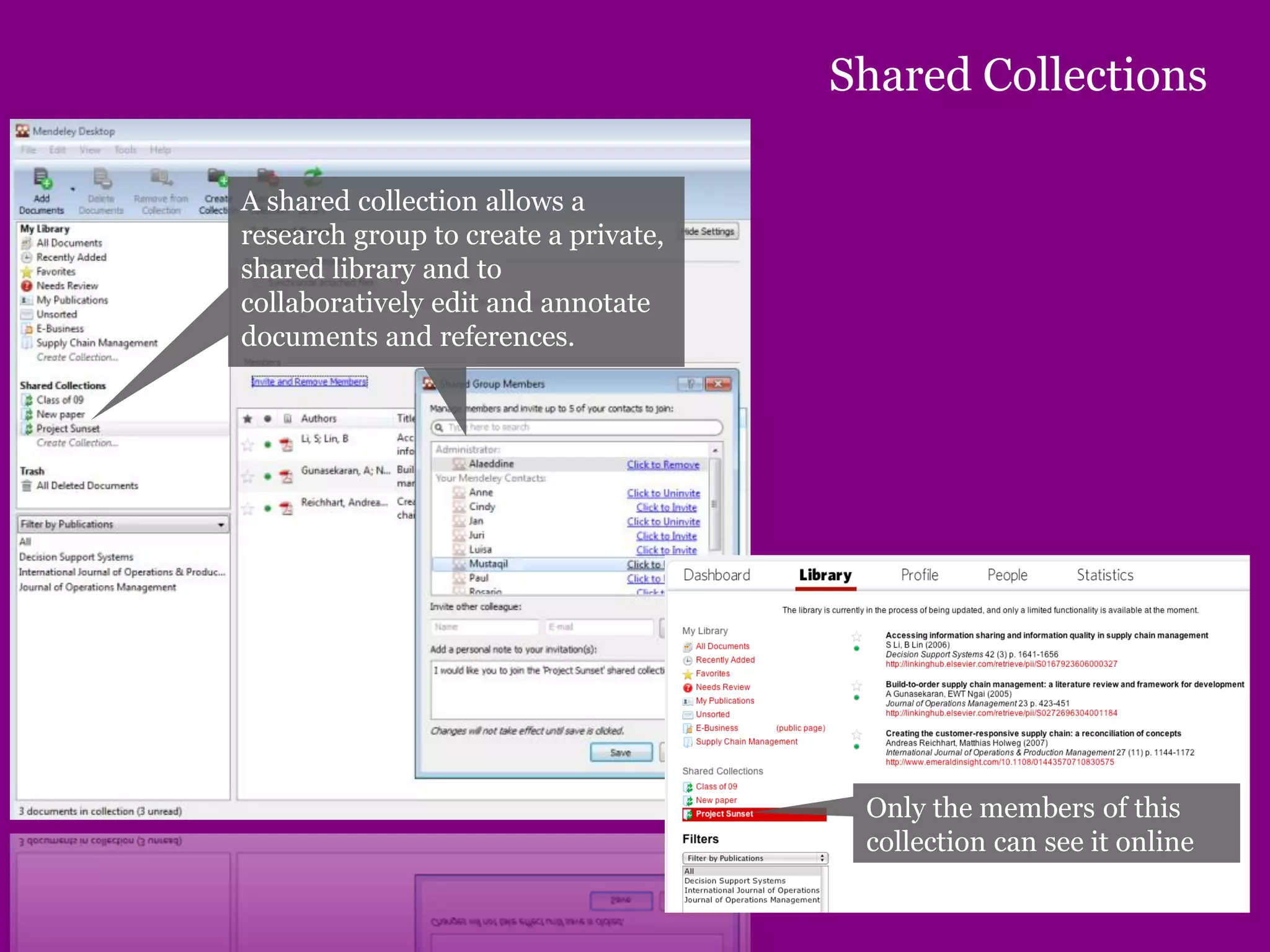Open All Deleted Documents trash

click(86, 485)
